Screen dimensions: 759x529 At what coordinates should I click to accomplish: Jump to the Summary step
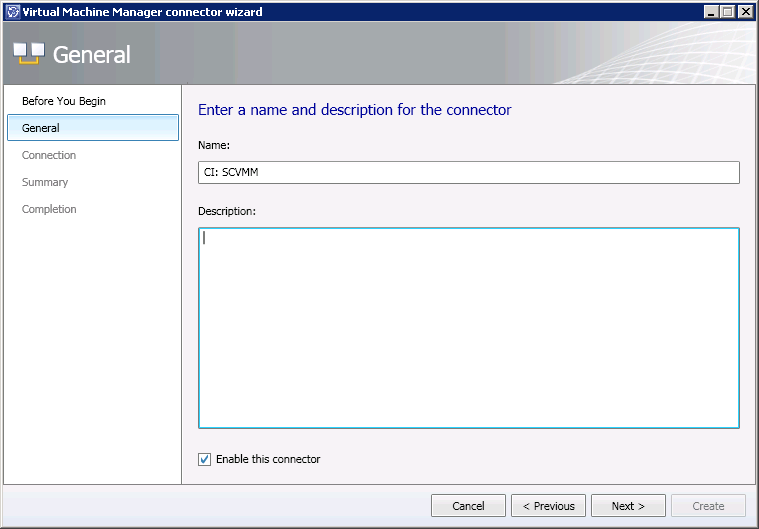pos(45,182)
